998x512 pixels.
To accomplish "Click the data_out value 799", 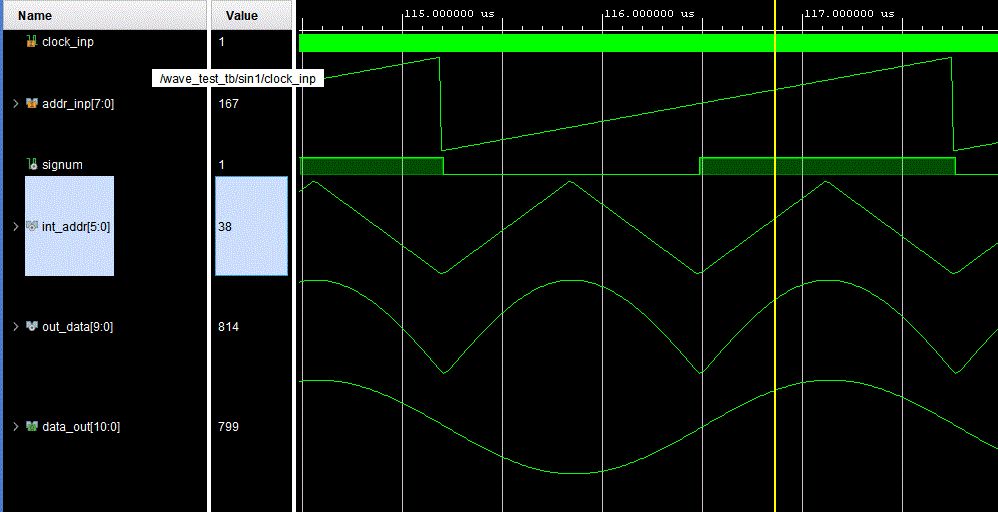I will click(228, 427).
